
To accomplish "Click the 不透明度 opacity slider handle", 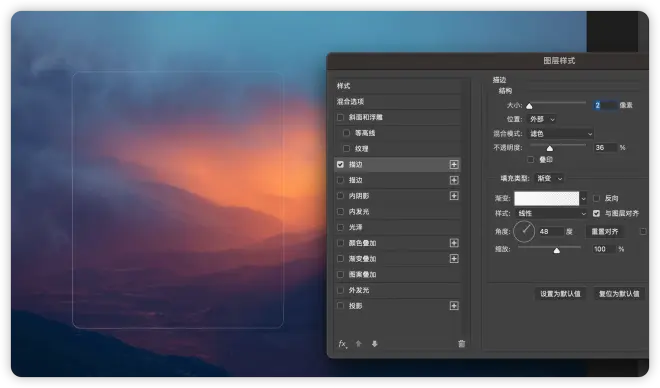I will coord(550,149).
